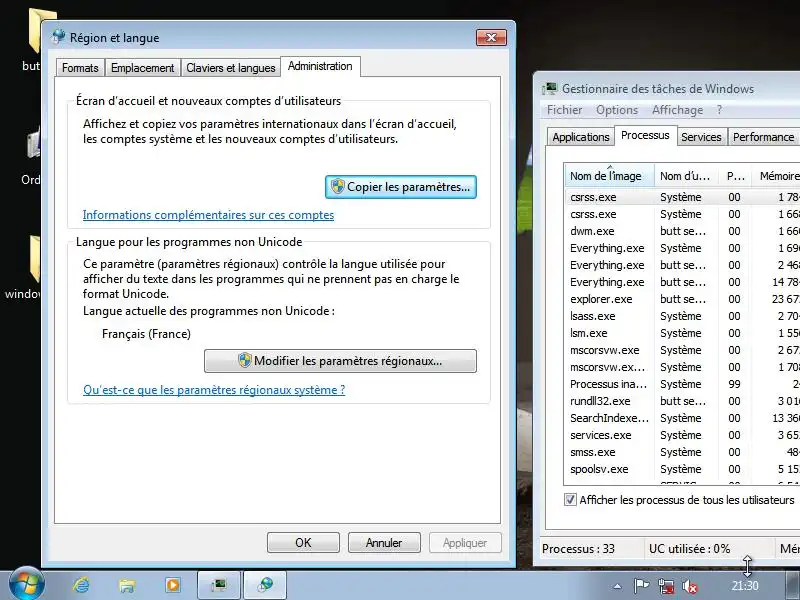Image resolution: width=800 pixels, height=600 pixels.
Task: Select the services.exe process row
Action: [x=682, y=435]
